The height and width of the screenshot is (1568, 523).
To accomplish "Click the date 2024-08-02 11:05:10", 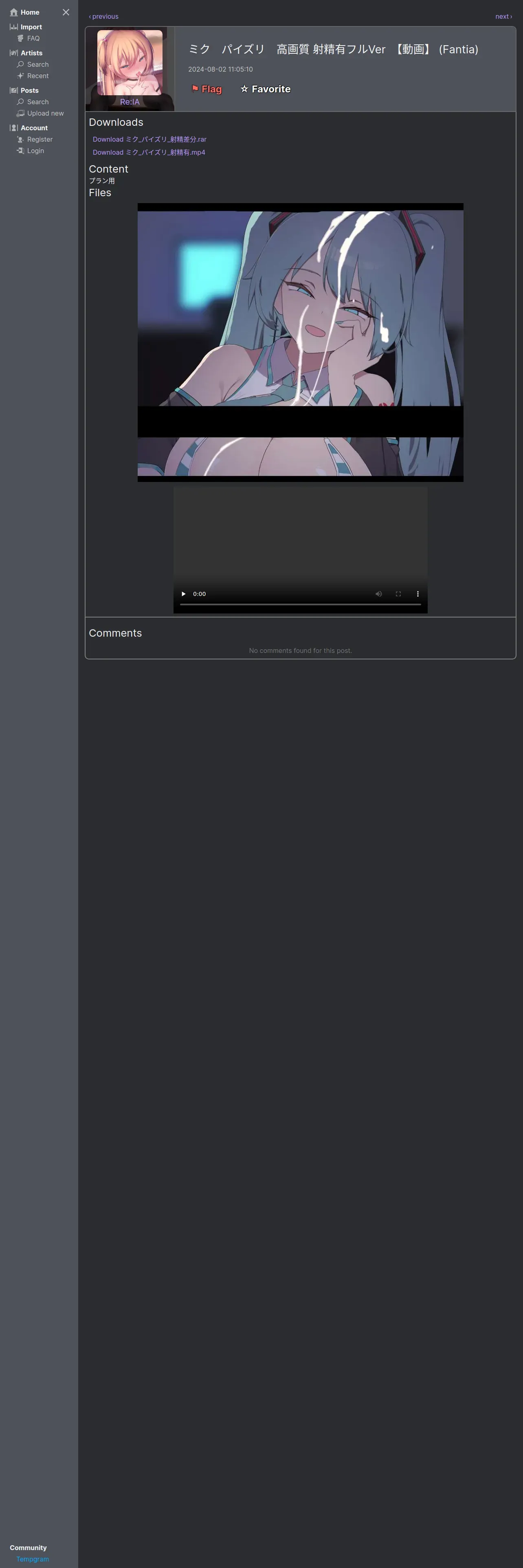I will pos(220,69).
